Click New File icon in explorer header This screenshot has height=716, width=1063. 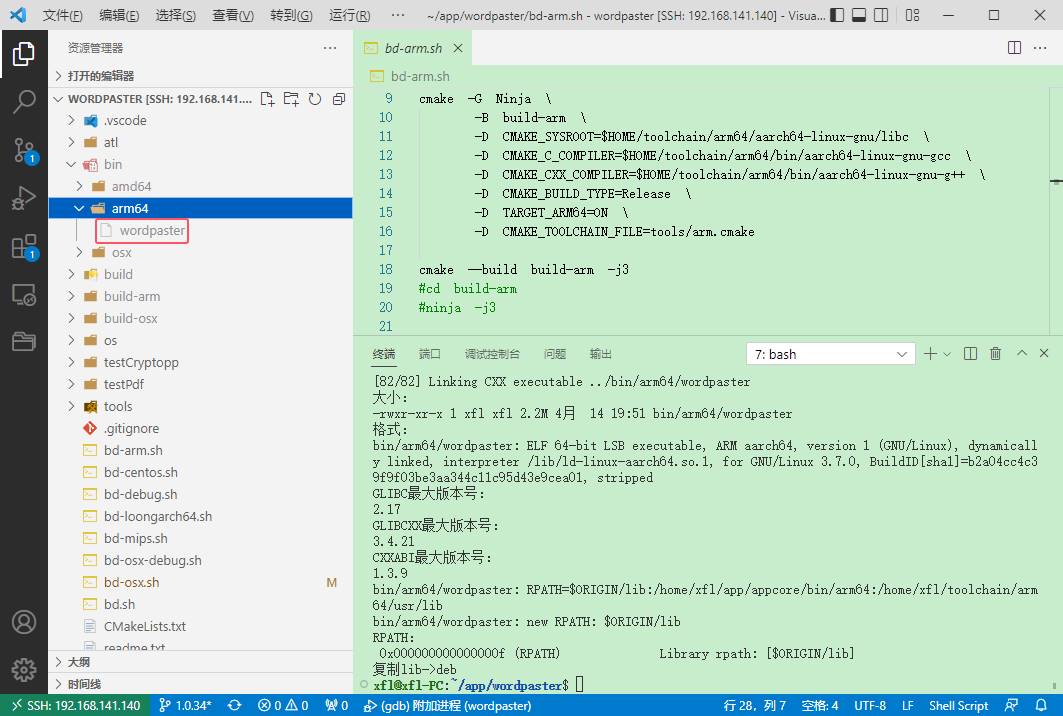coord(267,99)
